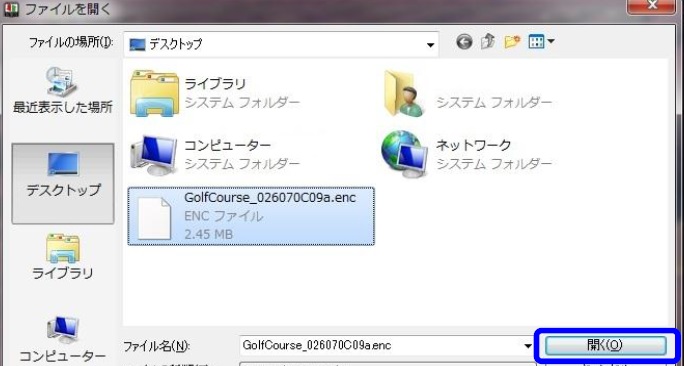Image resolution: width=685 pixels, height=366 pixels.
Task: Select 最近表示した場所 in the places bar
Action: 62,90
